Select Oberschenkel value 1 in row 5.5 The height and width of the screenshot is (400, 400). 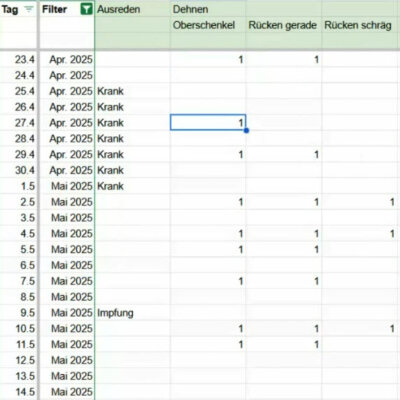208,249
